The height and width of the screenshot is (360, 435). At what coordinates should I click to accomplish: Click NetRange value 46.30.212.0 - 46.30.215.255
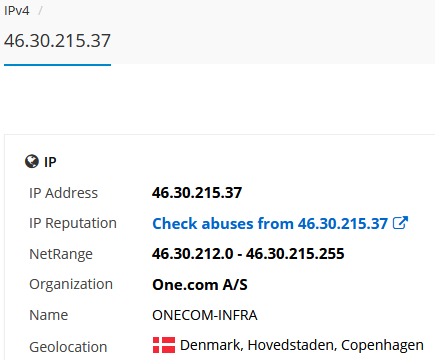[248, 254]
